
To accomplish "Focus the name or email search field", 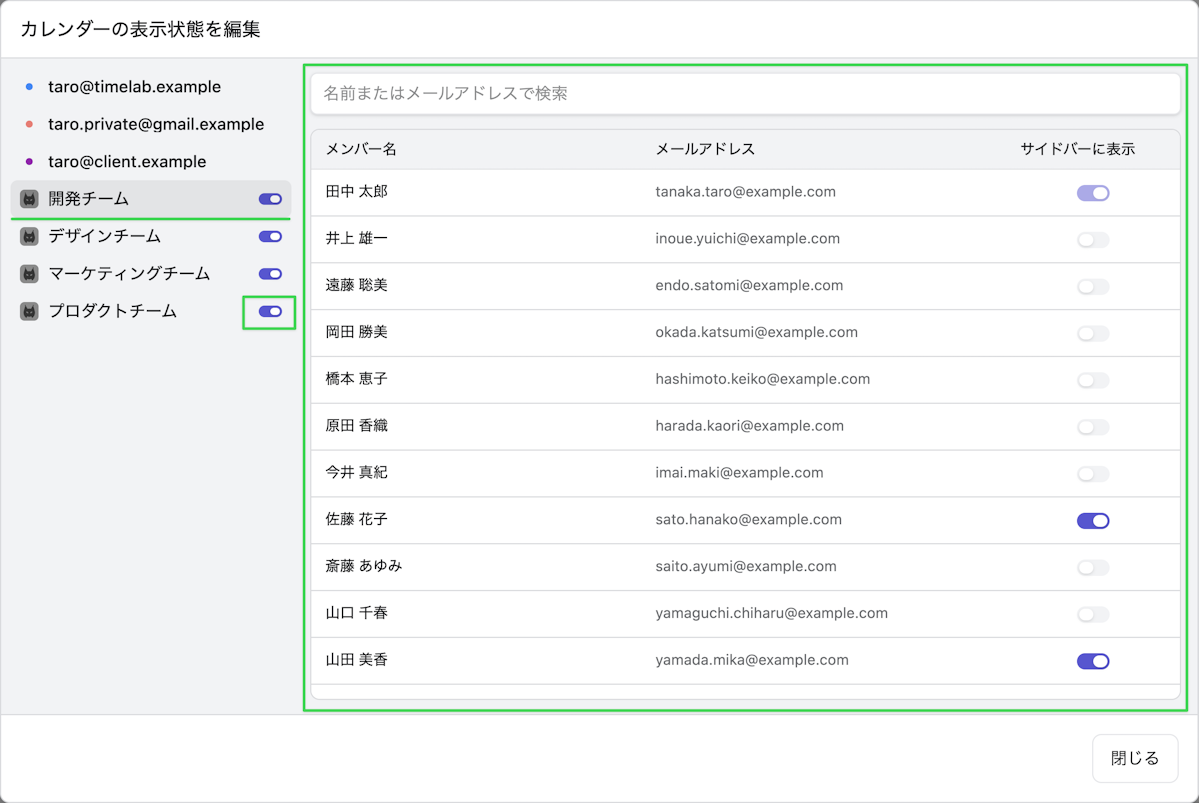I will pos(746,93).
